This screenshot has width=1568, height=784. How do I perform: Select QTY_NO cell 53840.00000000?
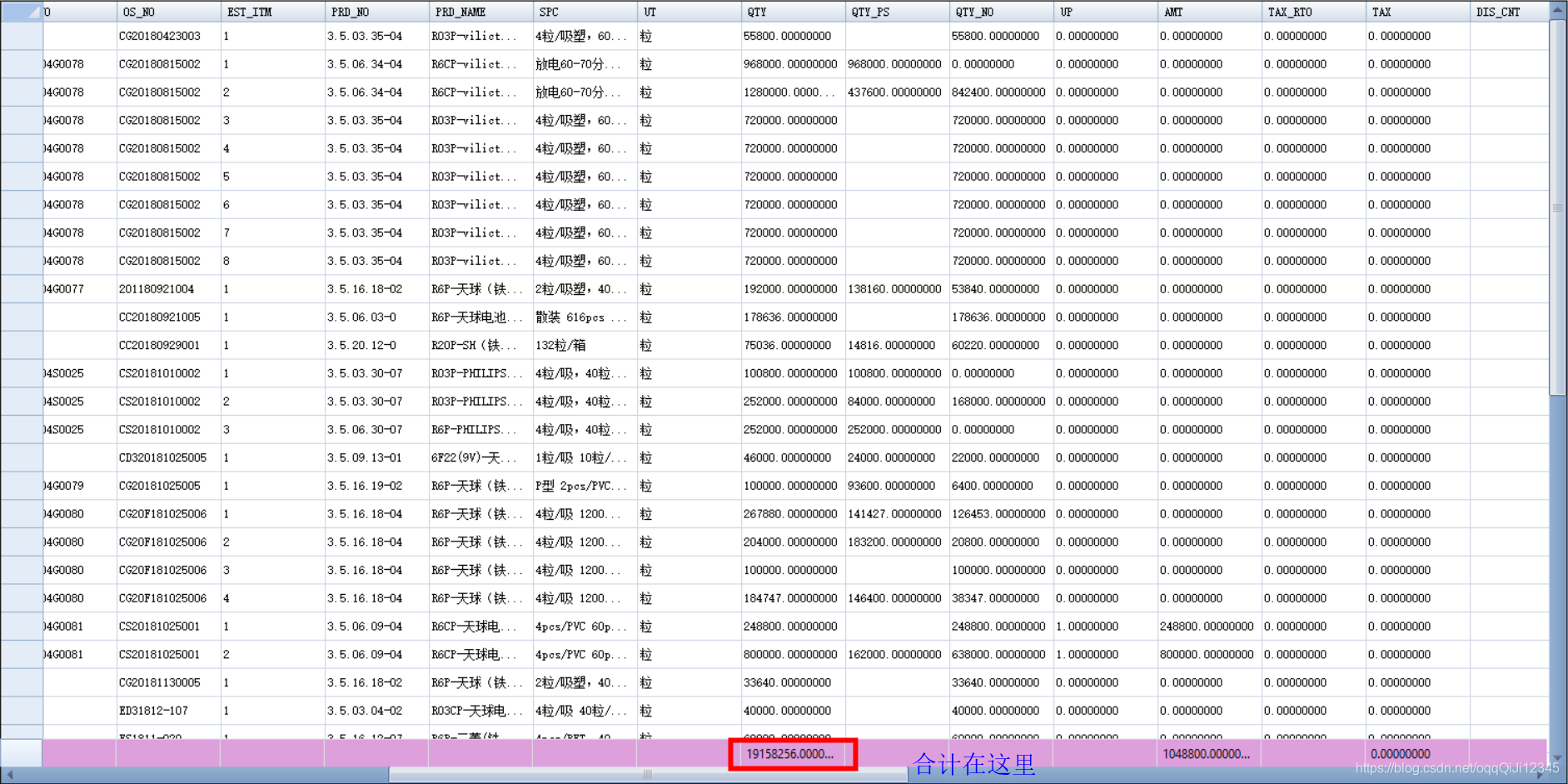[x=1001, y=289]
